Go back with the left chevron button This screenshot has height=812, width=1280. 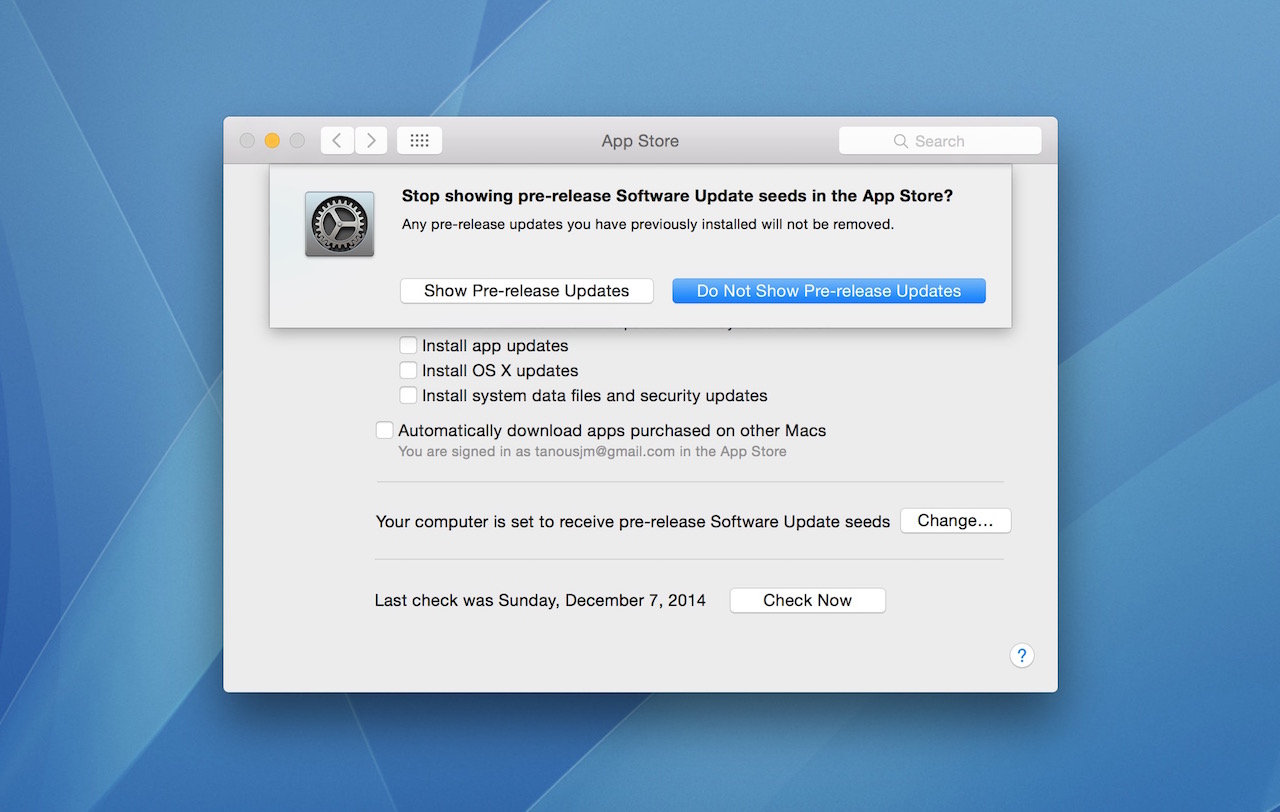pyautogui.click(x=337, y=141)
